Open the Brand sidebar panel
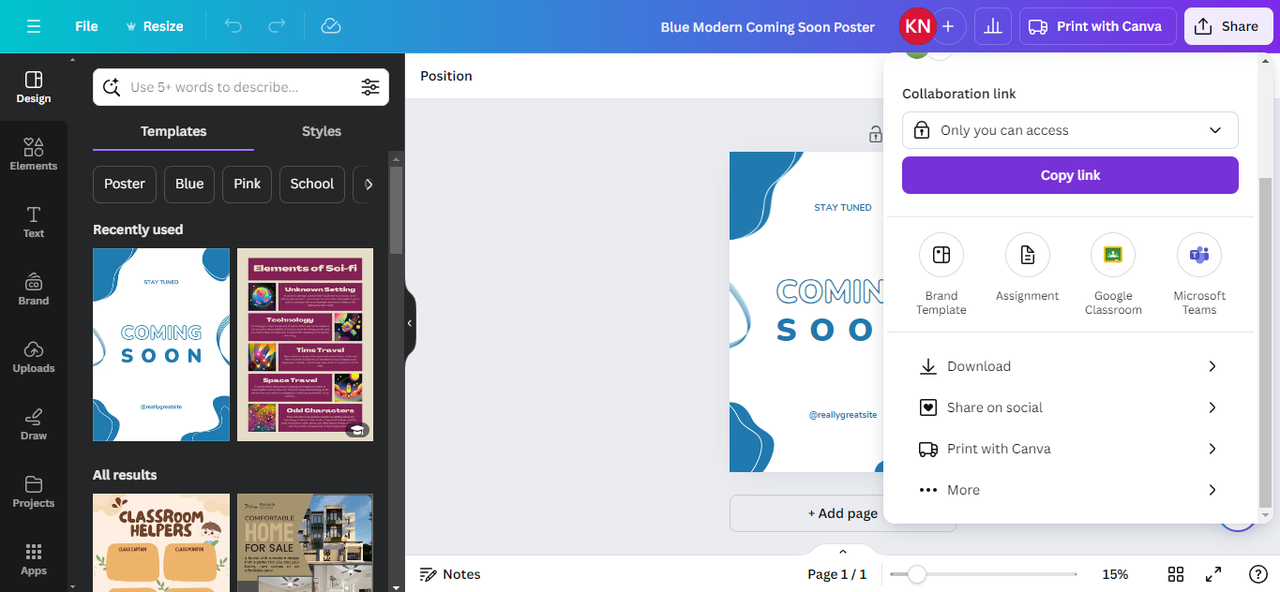1280x592 pixels. tap(33, 289)
